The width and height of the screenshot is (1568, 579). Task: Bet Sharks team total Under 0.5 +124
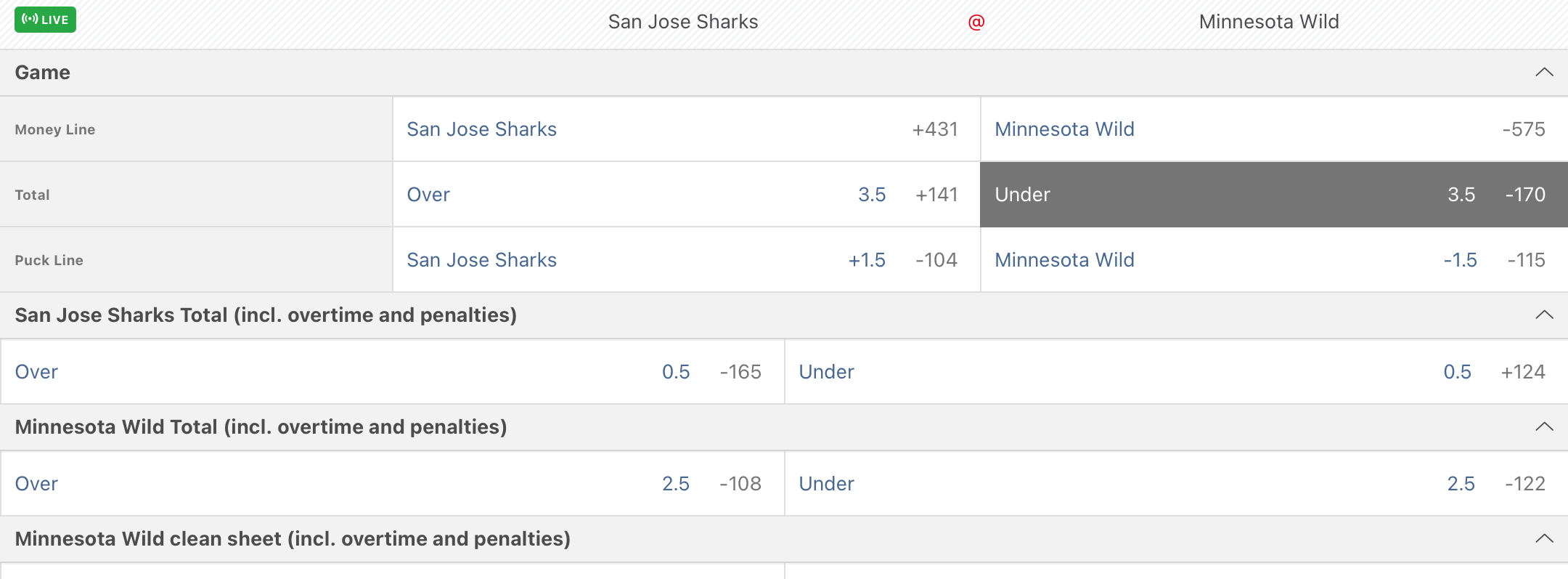point(1176,372)
